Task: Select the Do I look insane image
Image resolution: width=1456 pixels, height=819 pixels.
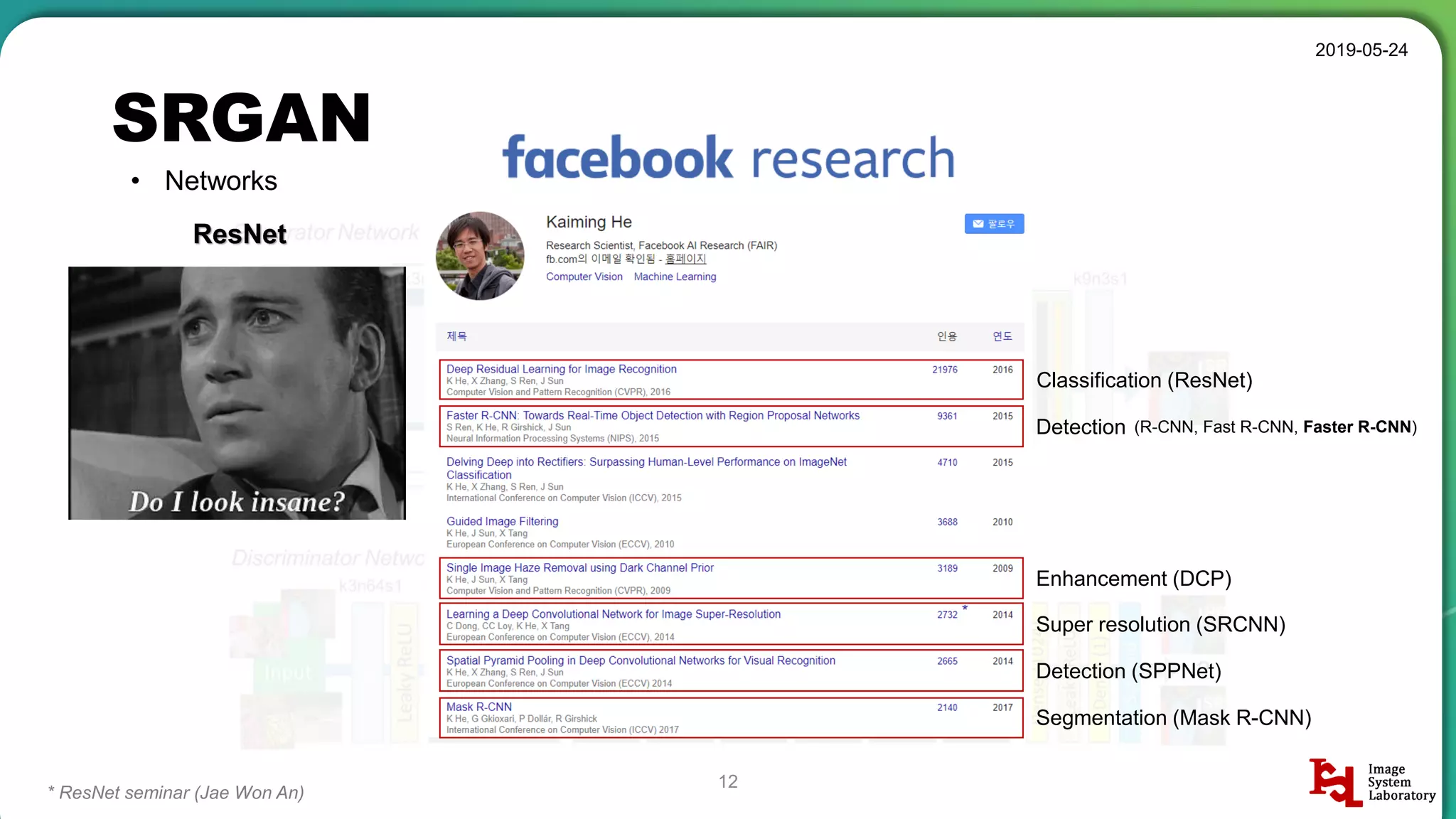Action: coord(237,393)
